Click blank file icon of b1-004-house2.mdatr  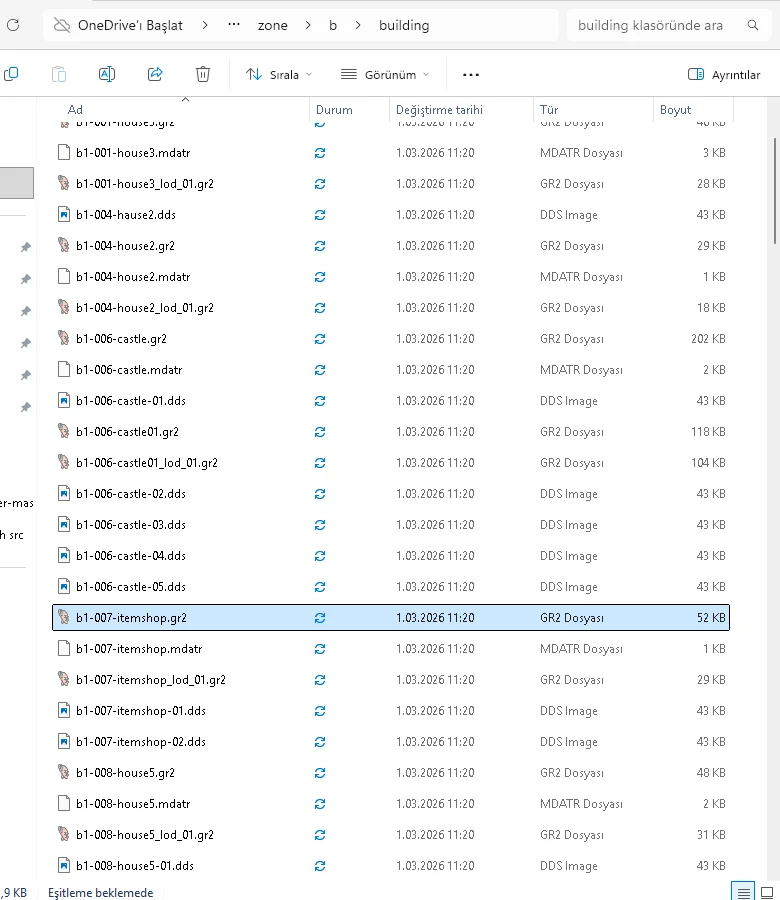[x=64, y=276]
